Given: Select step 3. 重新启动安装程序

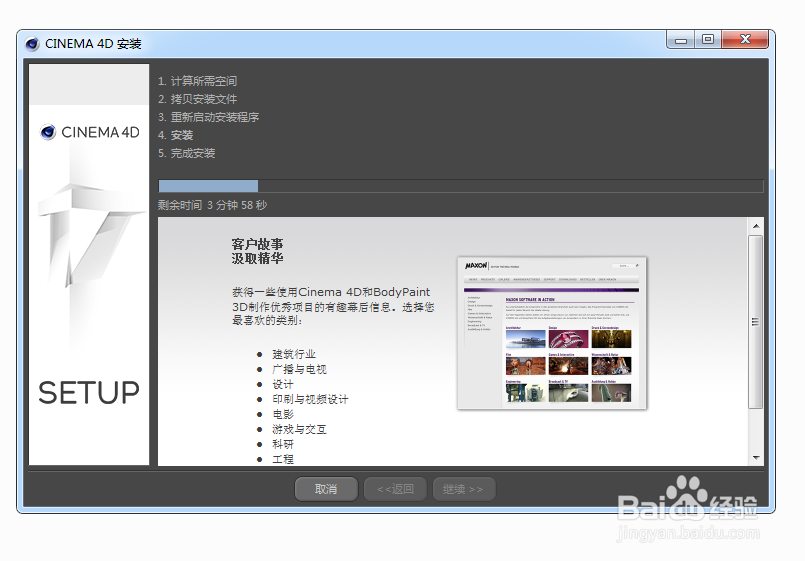Looking at the screenshot, I should tap(208, 117).
